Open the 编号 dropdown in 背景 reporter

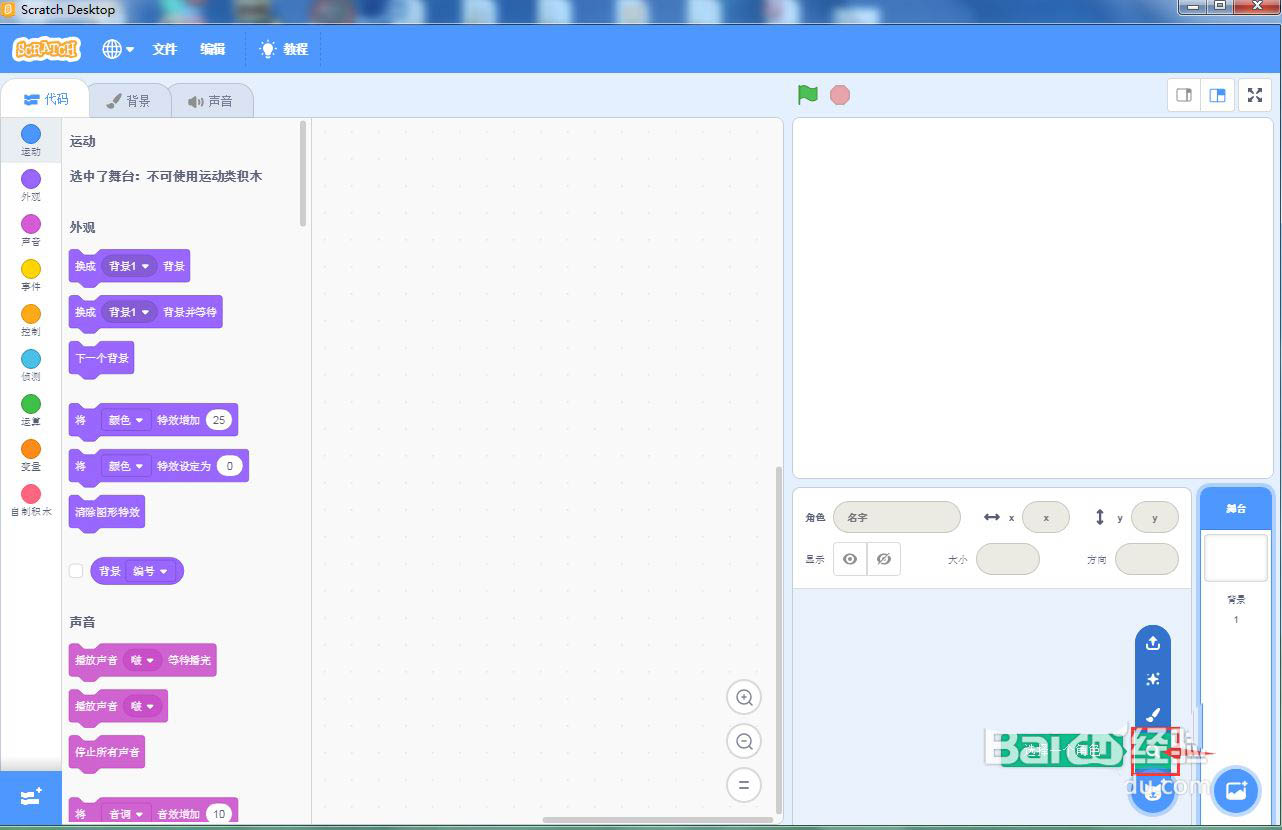[150, 571]
